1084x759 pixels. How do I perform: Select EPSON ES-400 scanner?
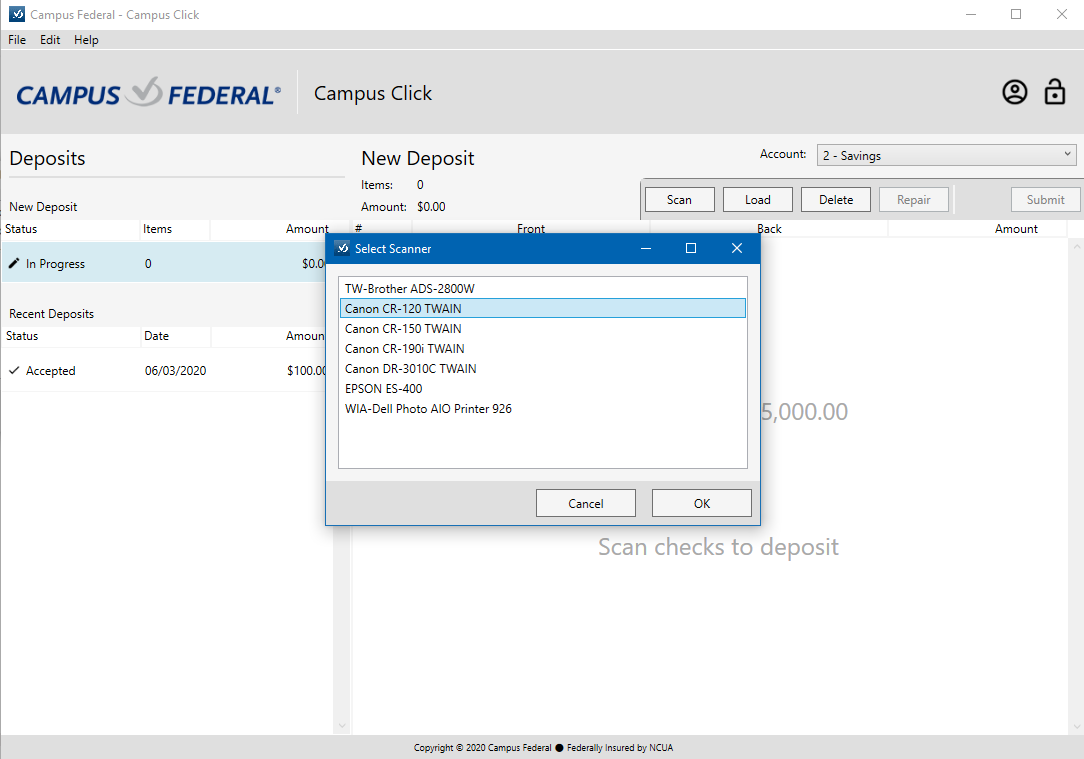coord(543,388)
